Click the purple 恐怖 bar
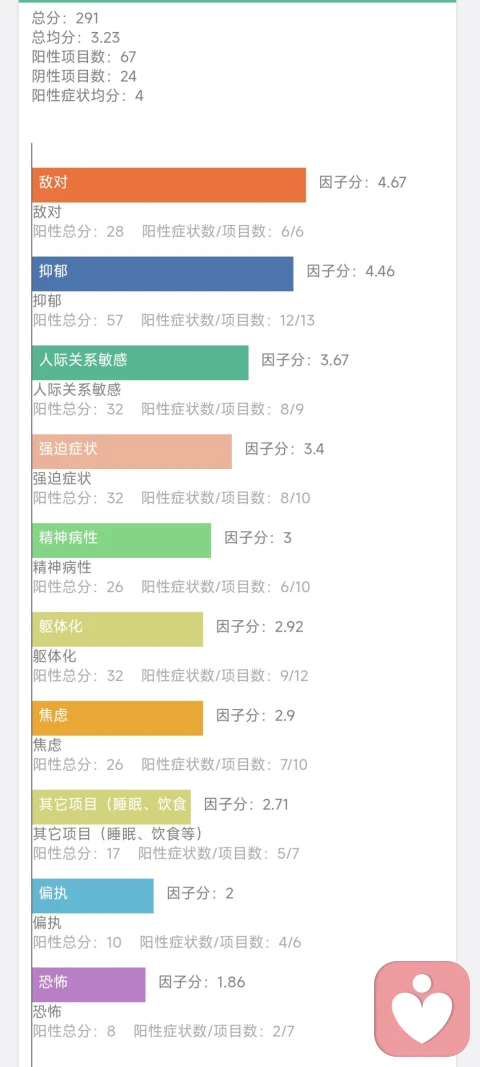 [89, 985]
